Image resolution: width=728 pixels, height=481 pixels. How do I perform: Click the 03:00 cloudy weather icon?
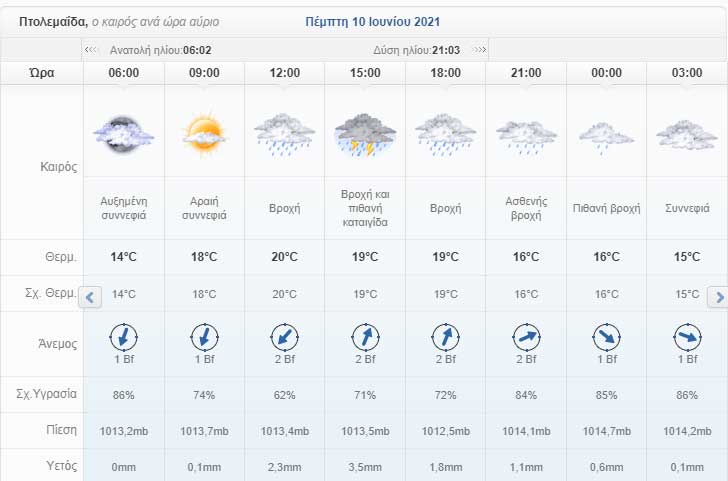686,134
